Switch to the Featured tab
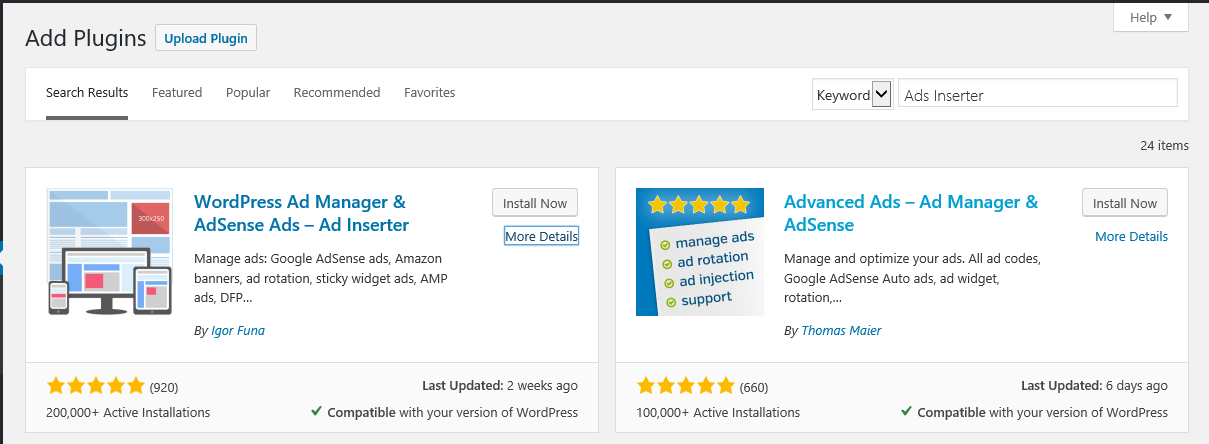 (177, 93)
